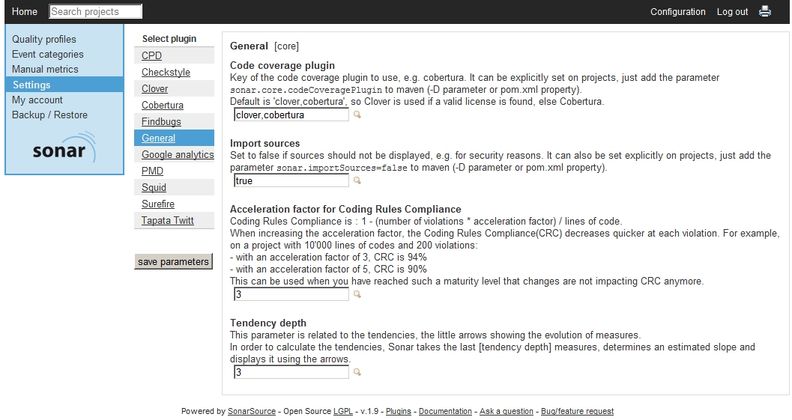Click magnifier icon beside clover,cobertura field
The image size is (792, 420).
[x=357, y=115]
